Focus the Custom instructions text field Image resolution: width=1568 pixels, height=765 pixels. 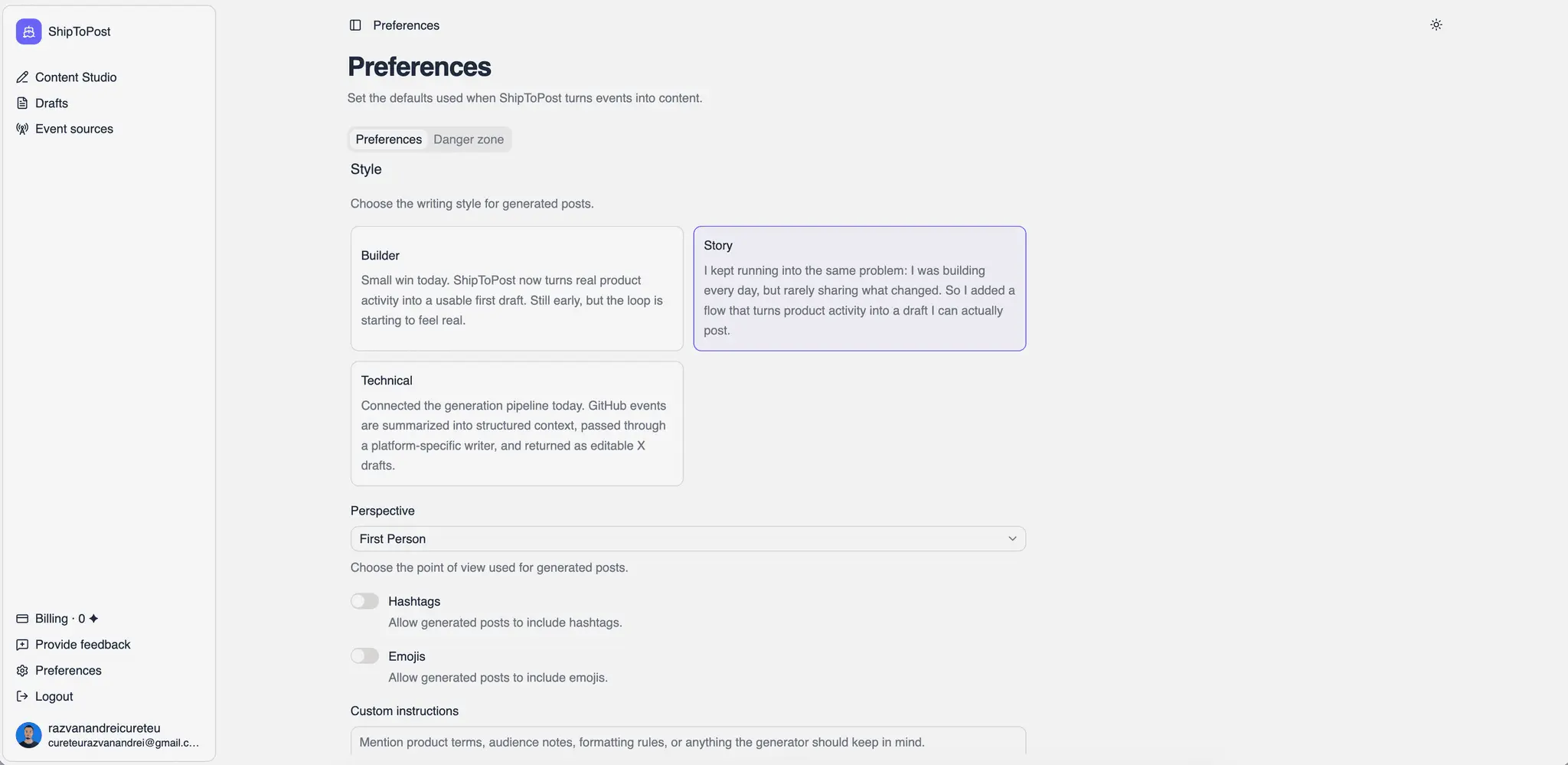(688, 741)
